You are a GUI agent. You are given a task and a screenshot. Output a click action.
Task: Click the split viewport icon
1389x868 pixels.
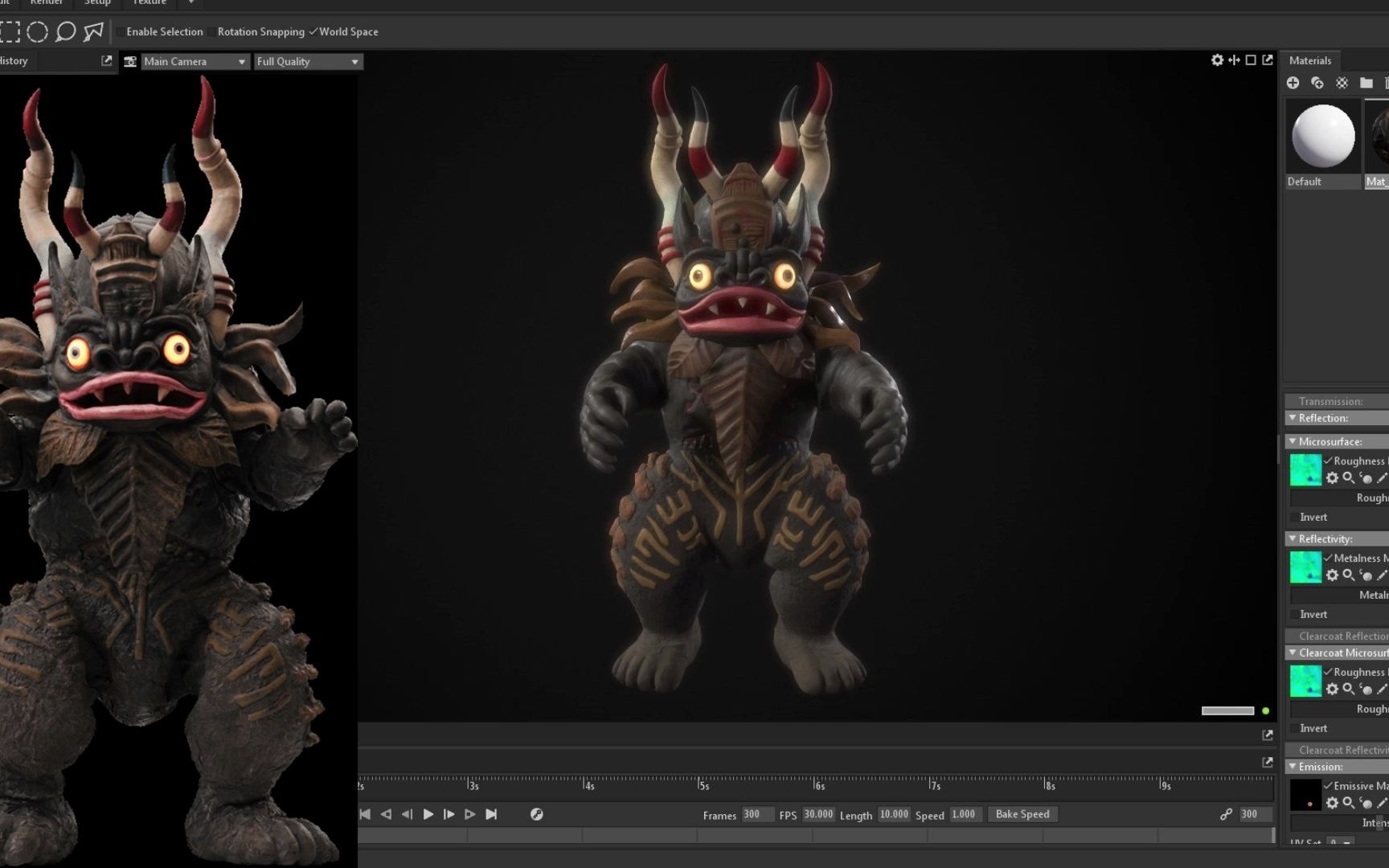[1234, 60]
